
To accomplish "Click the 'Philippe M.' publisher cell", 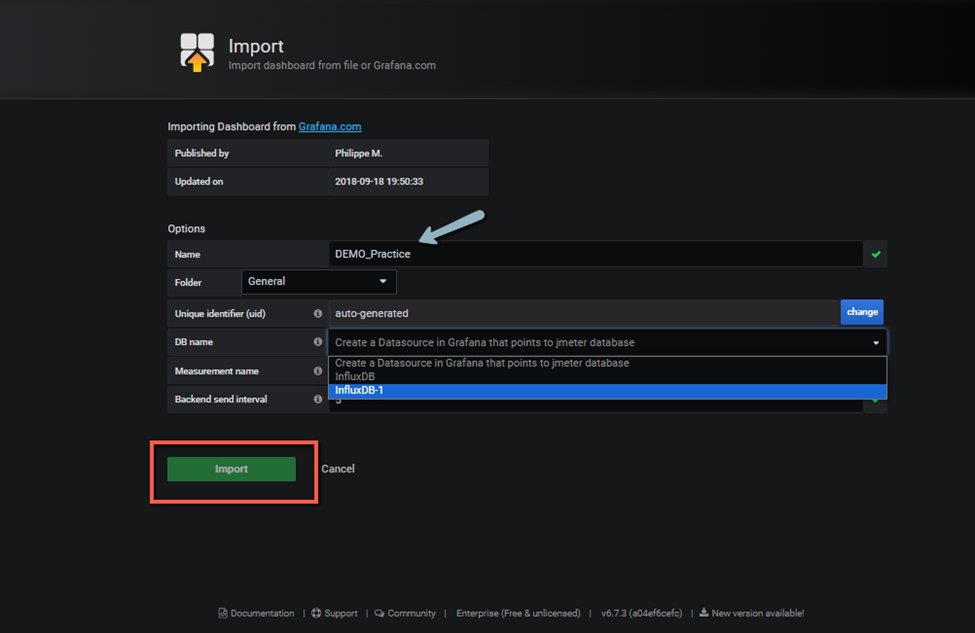I will click(408, 153).
